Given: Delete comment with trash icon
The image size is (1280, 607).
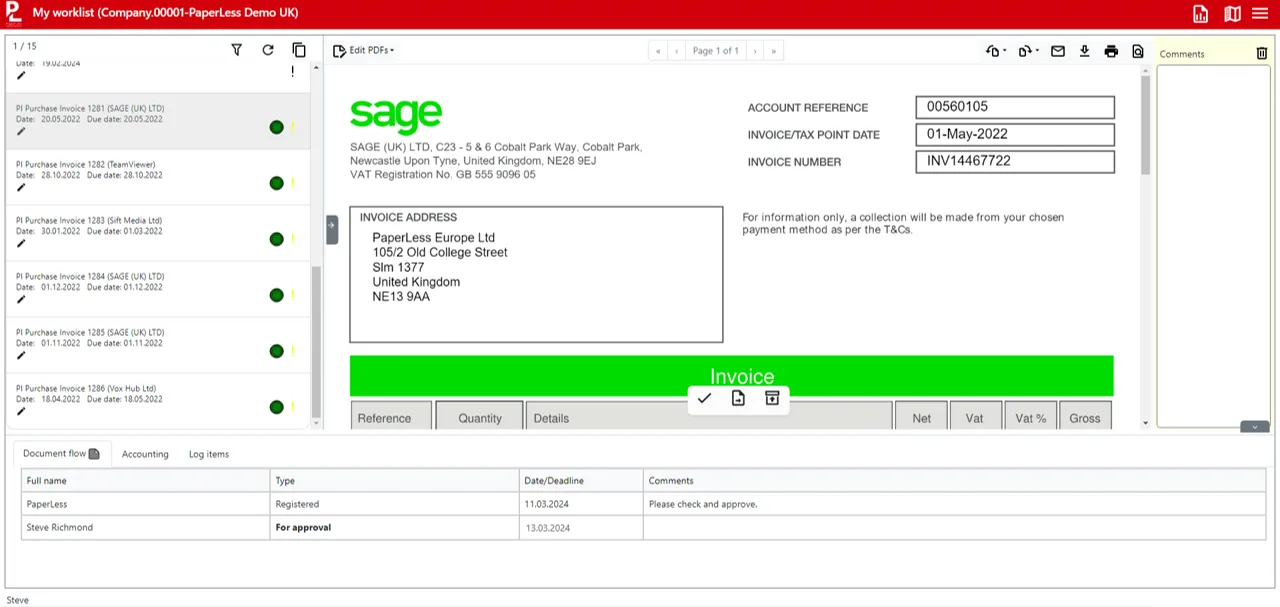Looking at the screenshot, I should [x=1262, y=53].
